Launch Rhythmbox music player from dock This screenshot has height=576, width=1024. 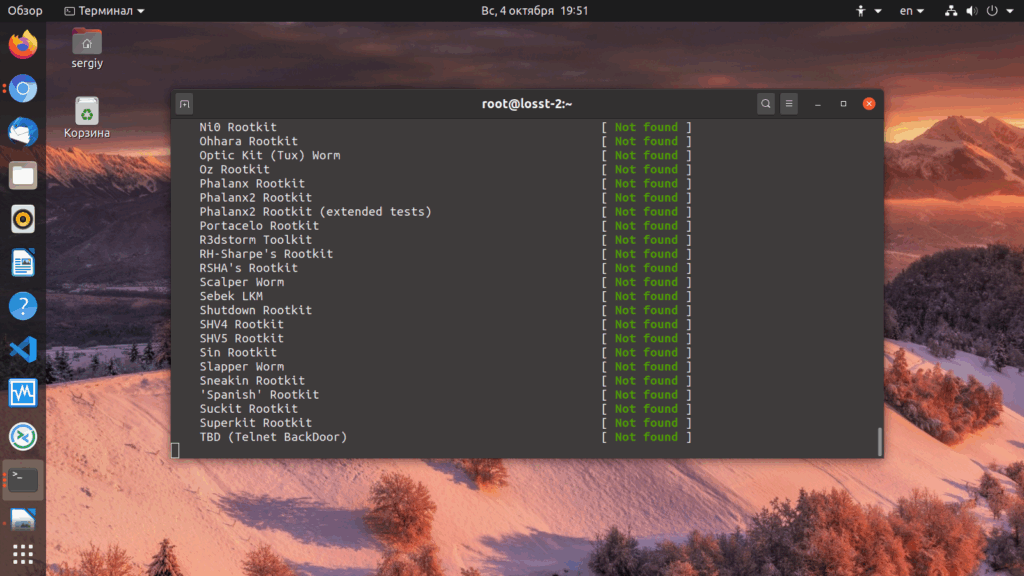coord(23,219)
